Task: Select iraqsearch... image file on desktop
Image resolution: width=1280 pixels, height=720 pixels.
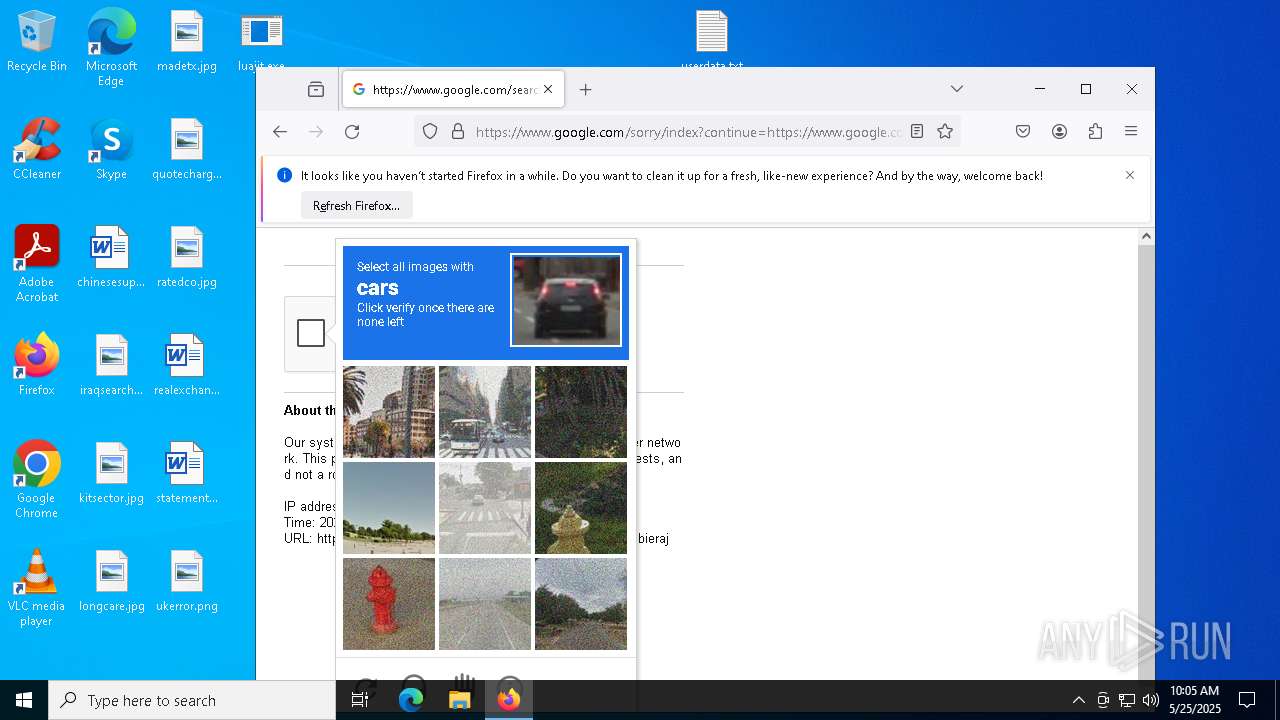Action: (111, 365)
